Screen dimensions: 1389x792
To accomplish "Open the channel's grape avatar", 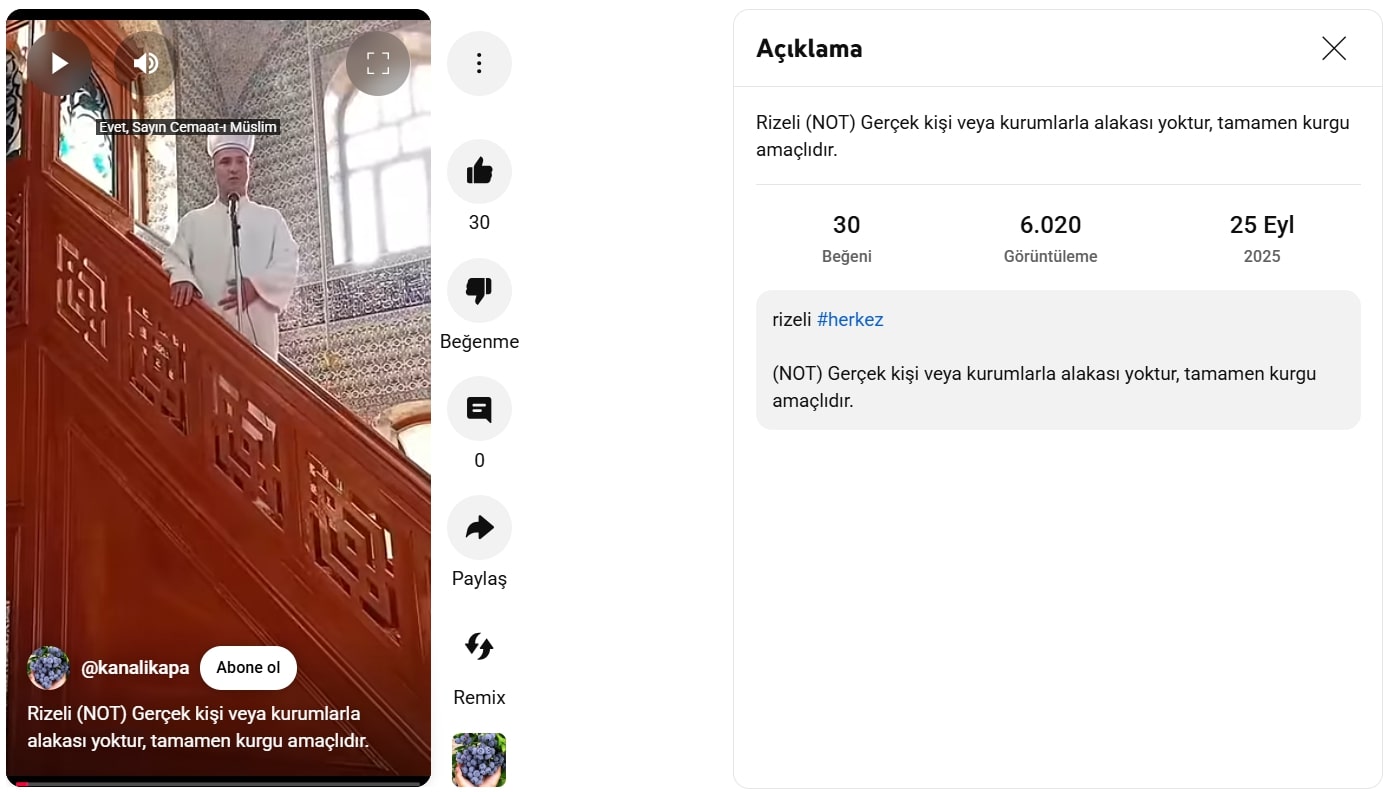I will point(48,668).
